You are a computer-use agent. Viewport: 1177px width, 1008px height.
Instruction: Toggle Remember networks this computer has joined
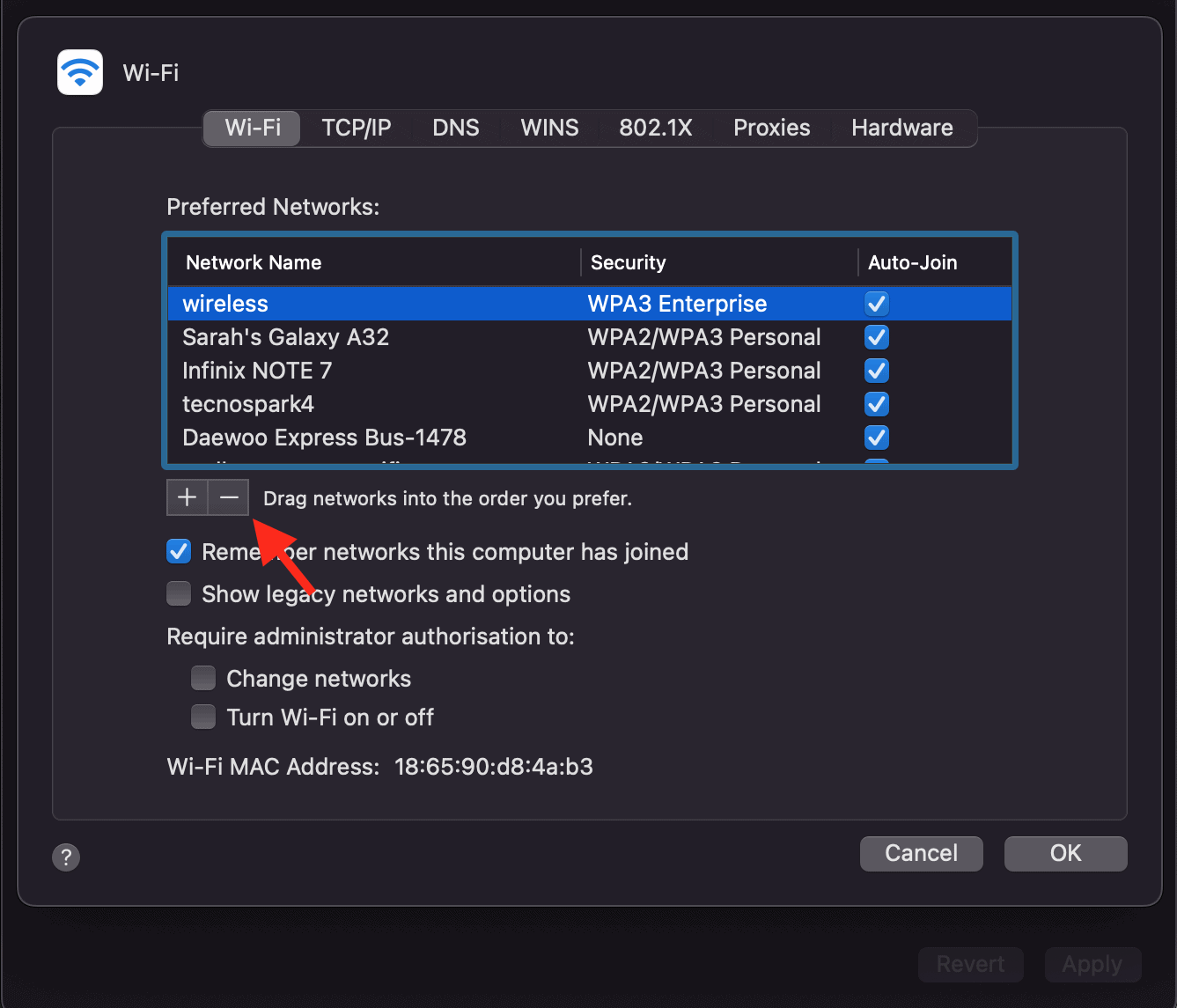click(179, 552)
